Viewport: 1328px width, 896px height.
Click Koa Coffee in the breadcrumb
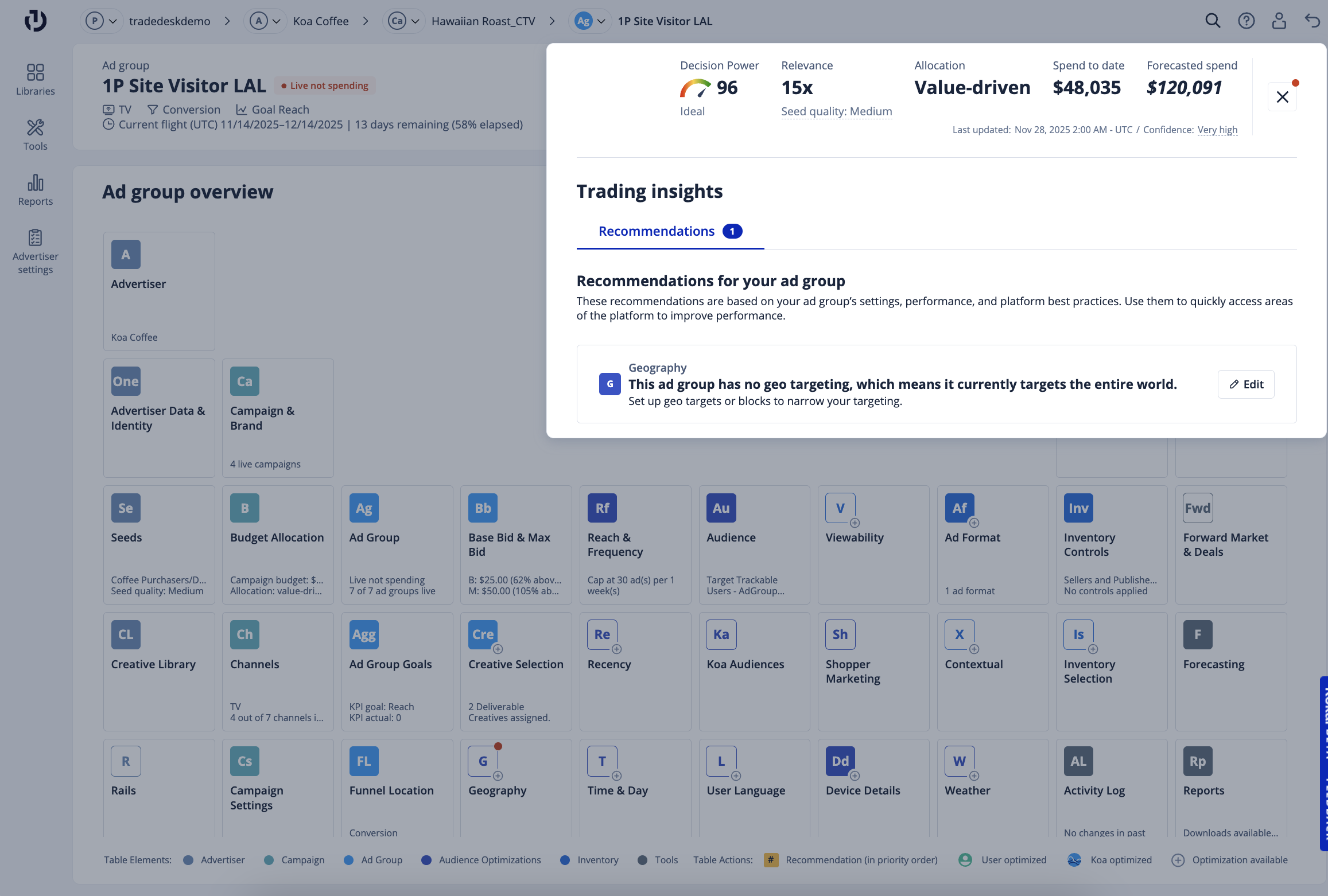pyautogui.click(x=320, y=21)
